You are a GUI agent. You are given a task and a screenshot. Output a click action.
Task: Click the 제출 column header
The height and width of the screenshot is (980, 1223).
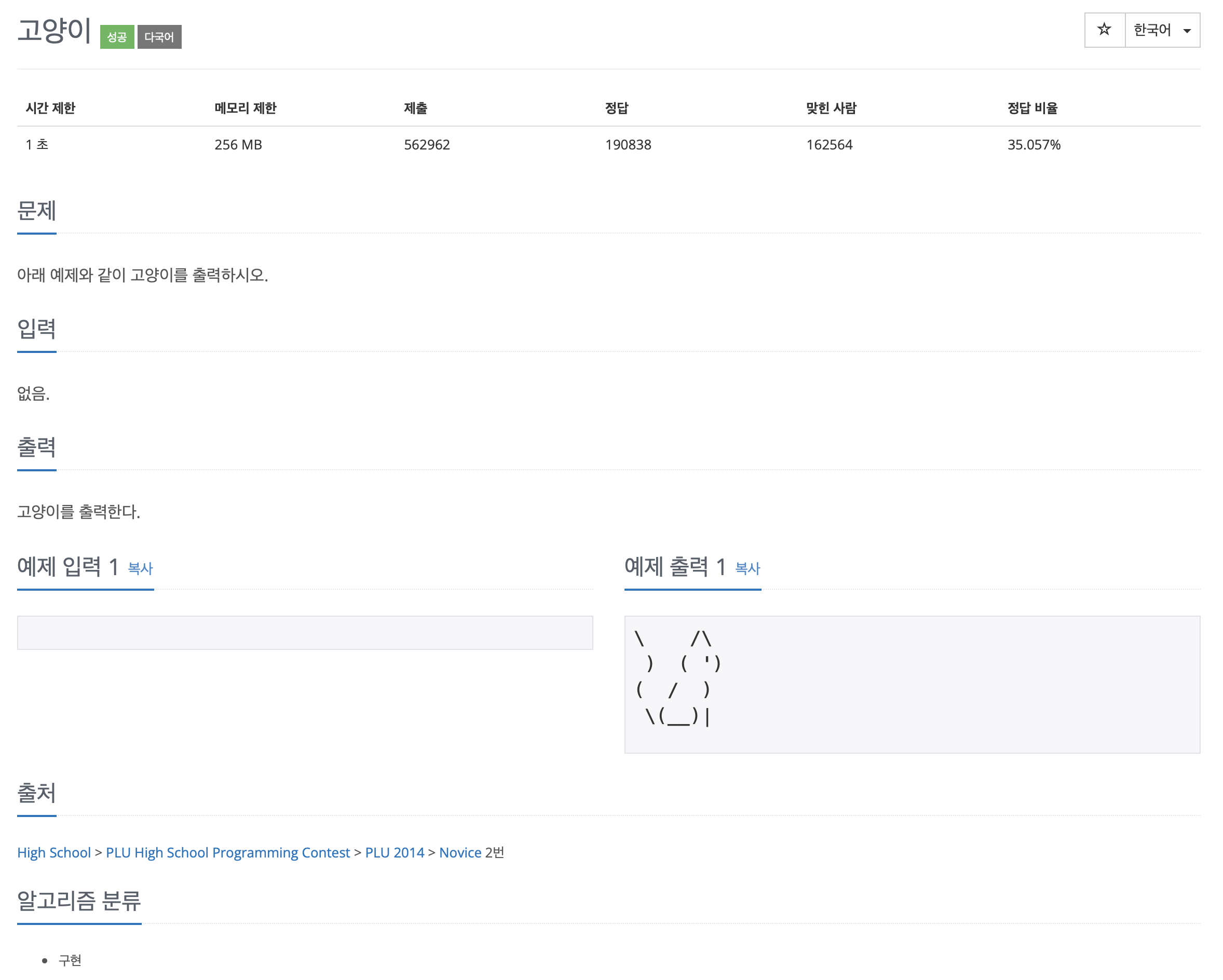pos(415,108)
